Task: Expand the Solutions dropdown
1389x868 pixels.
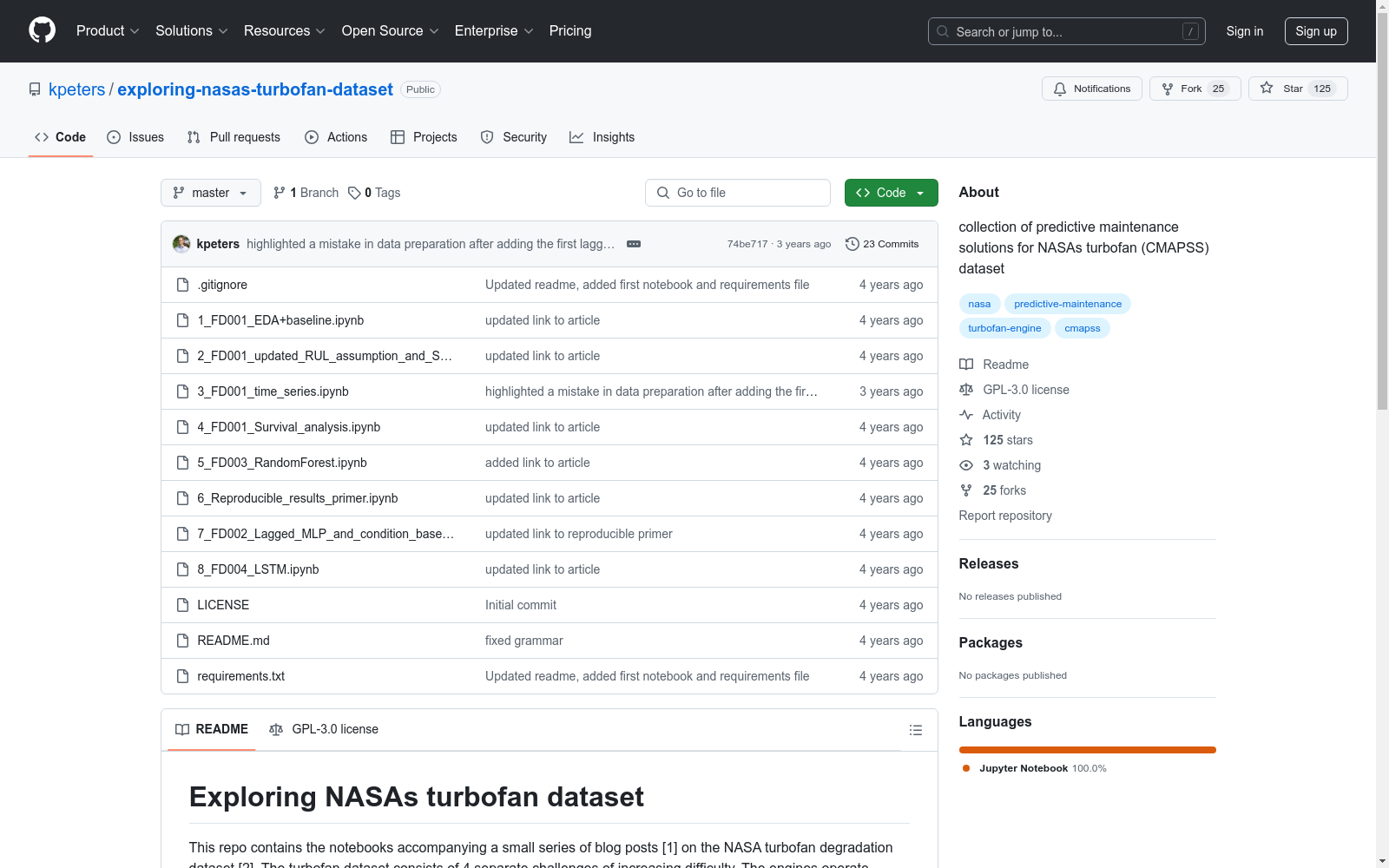Action: pyautogui.click(x=191, y=30)
